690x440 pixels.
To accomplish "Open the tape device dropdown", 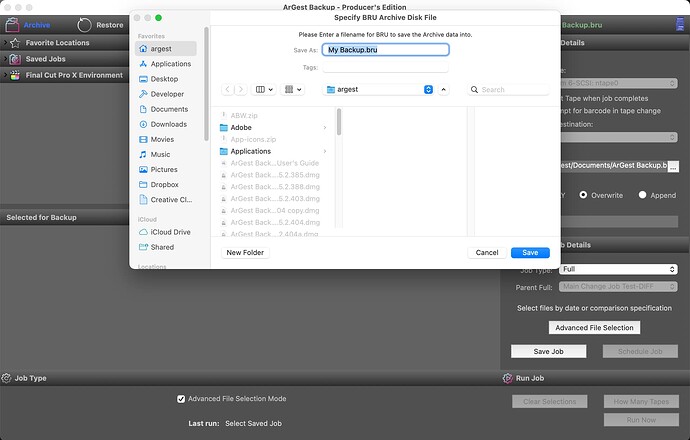I will (619, 83).
